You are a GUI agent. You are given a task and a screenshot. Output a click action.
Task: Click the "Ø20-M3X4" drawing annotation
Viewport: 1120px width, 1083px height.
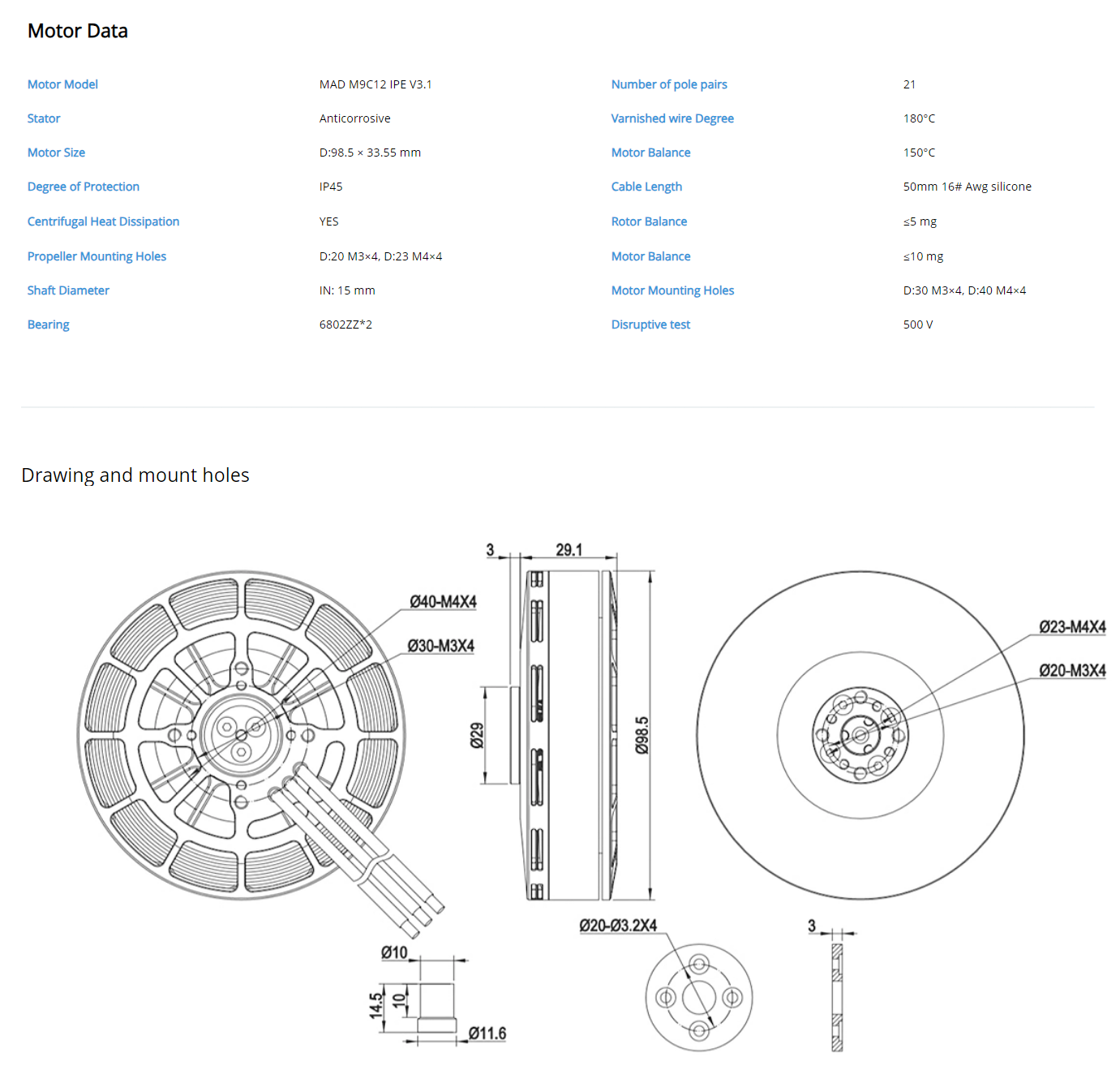tap(1072, 671)
